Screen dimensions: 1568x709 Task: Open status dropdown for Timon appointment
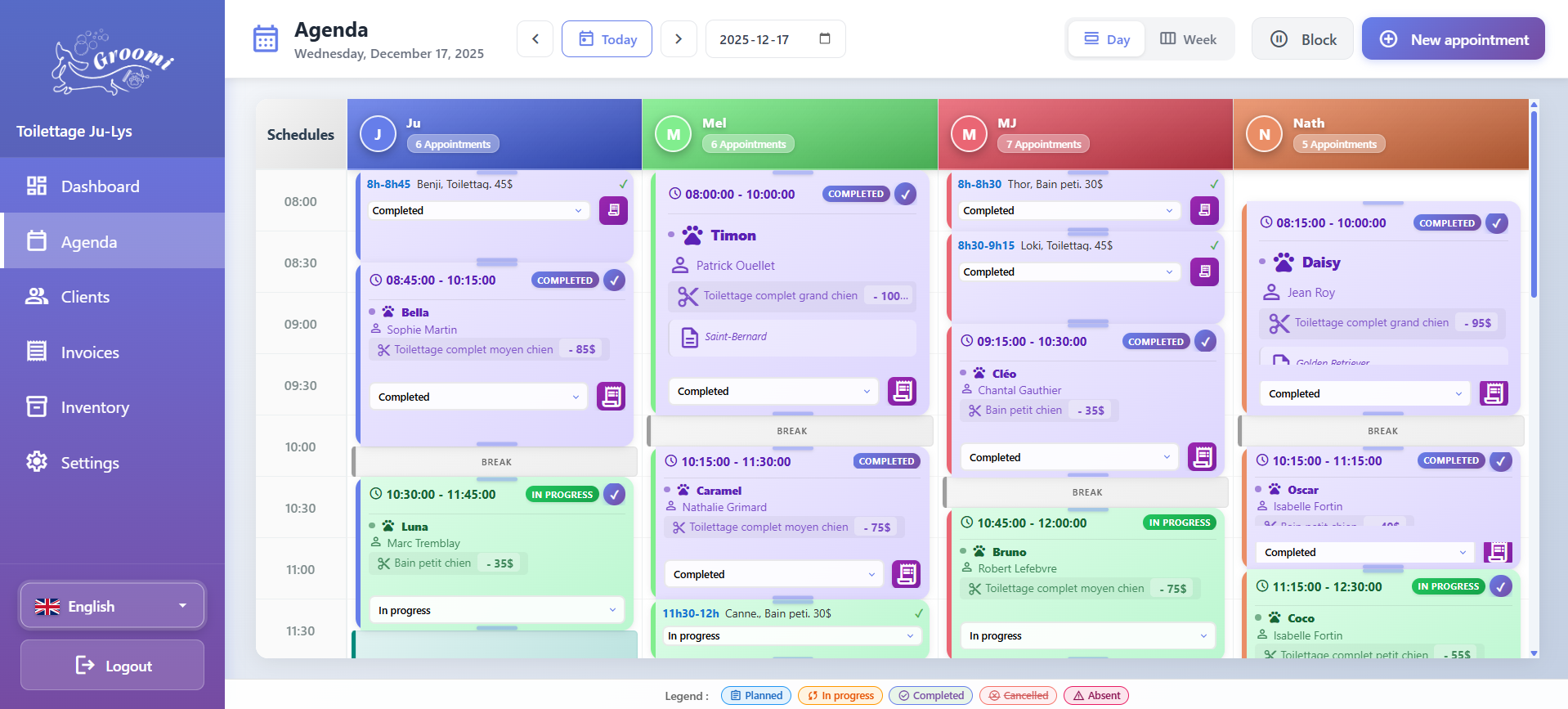coord(773,391)
